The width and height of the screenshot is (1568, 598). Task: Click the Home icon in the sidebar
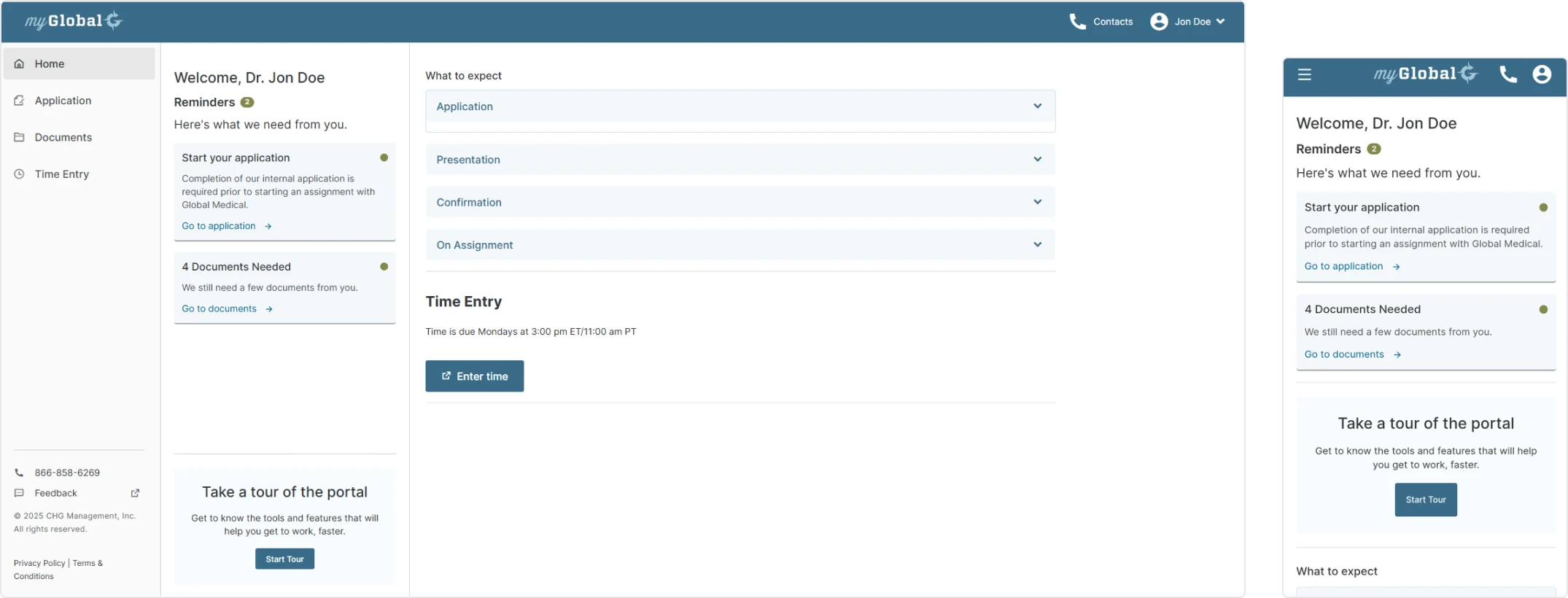20,64
